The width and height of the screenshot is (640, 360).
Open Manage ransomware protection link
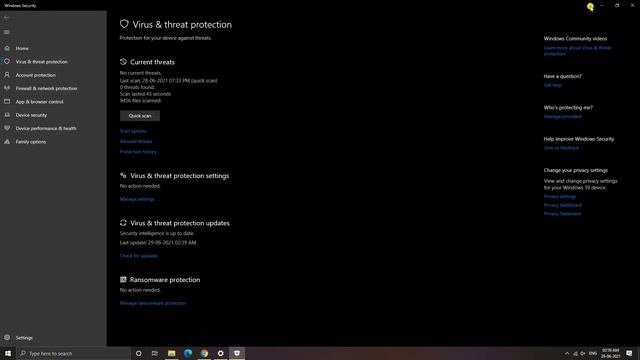click(x=153, y=303)
